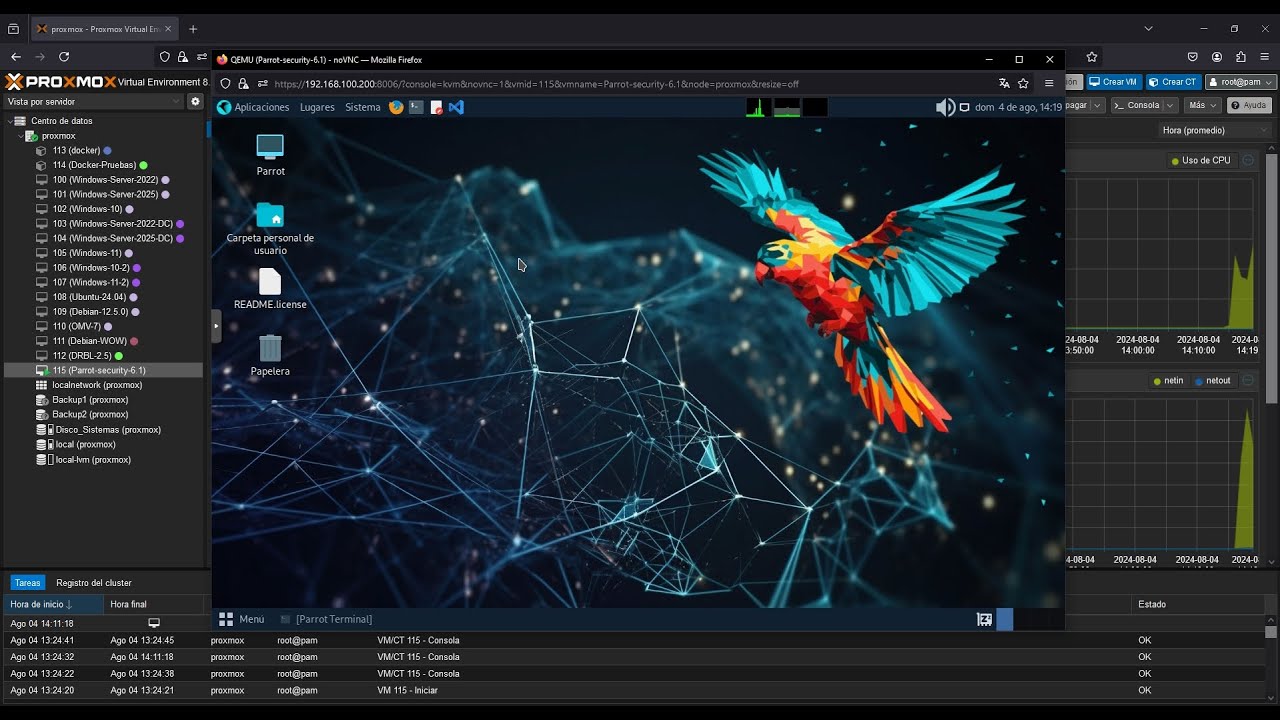Bookmark the Proxmox page with the star

[1092, 57]
